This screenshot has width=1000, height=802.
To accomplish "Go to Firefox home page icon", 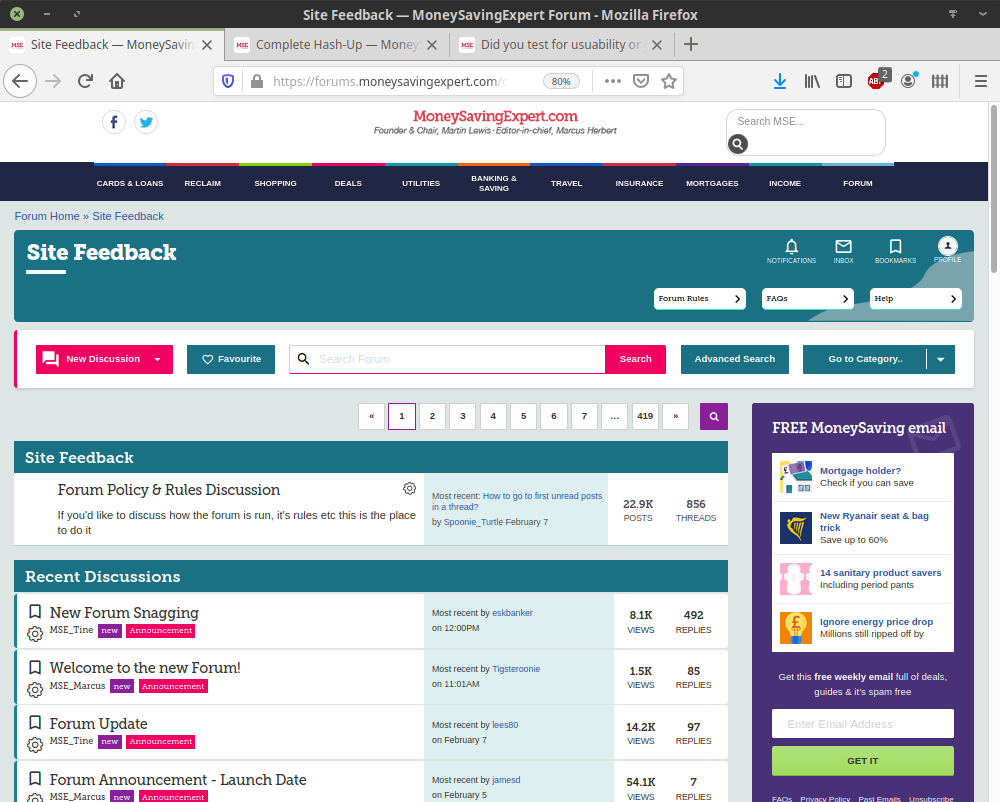I will (x=117, y=81).
